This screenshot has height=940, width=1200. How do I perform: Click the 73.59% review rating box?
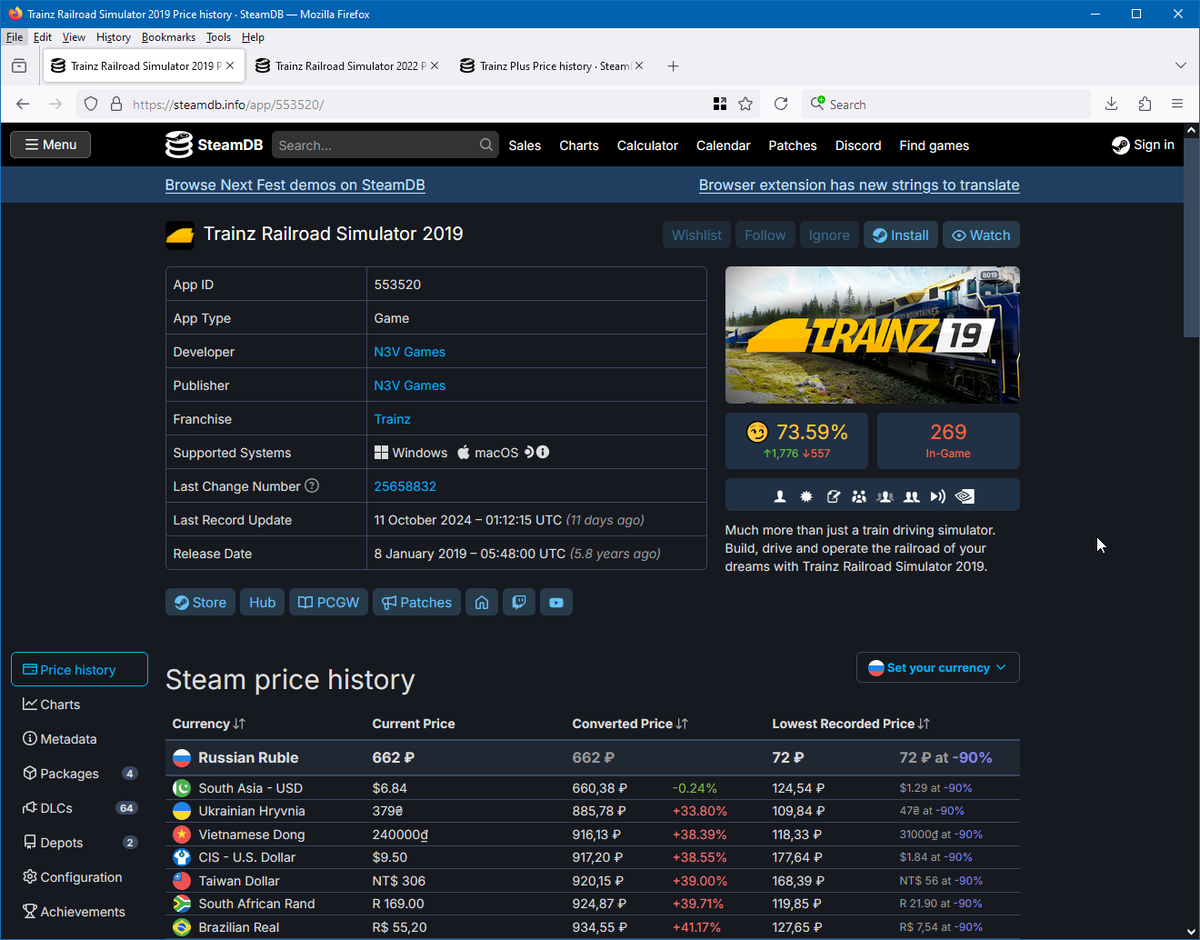point(796,441)
